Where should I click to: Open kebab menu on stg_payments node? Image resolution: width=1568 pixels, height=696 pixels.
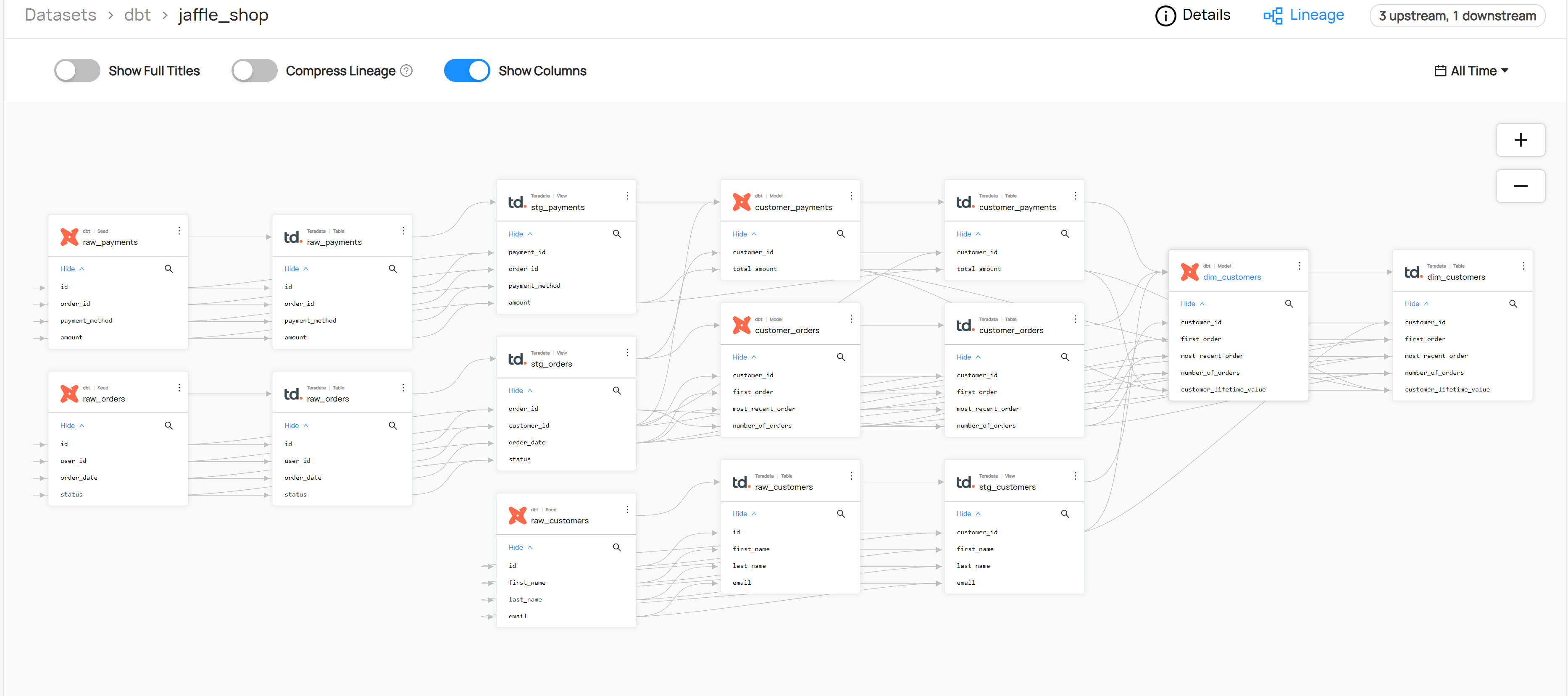(x=627, y=196)
